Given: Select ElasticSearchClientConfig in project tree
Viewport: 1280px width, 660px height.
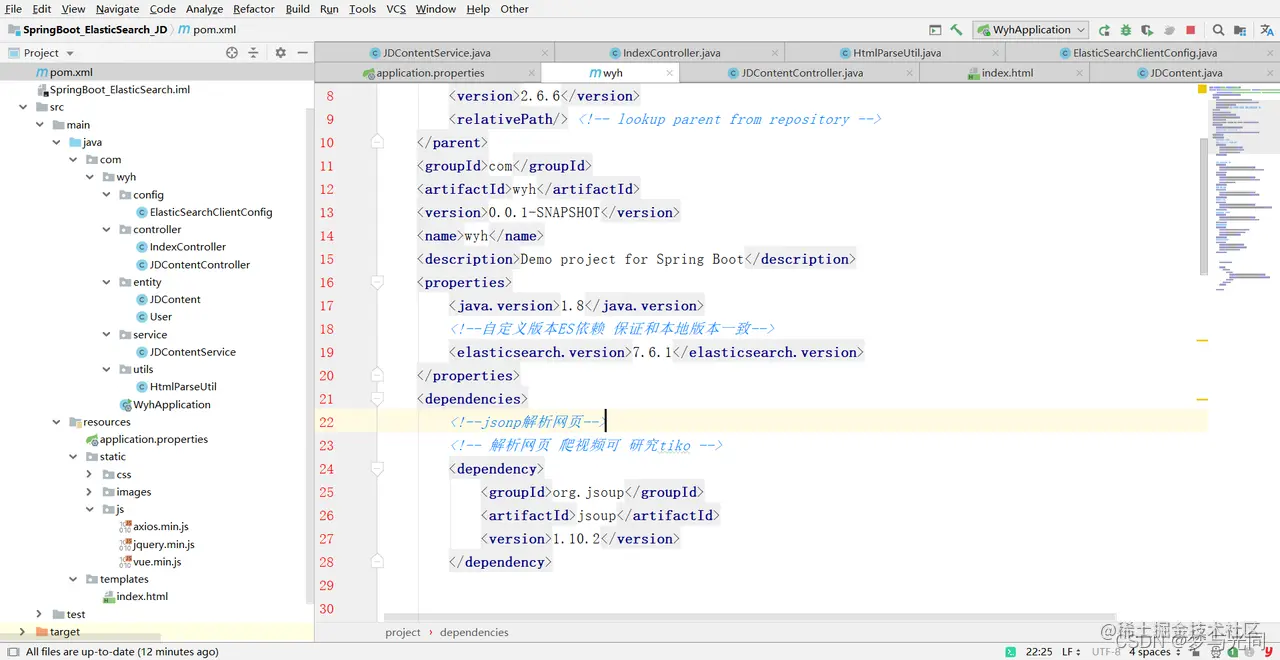Looking at the screenshot, I should tap(210, 212).
